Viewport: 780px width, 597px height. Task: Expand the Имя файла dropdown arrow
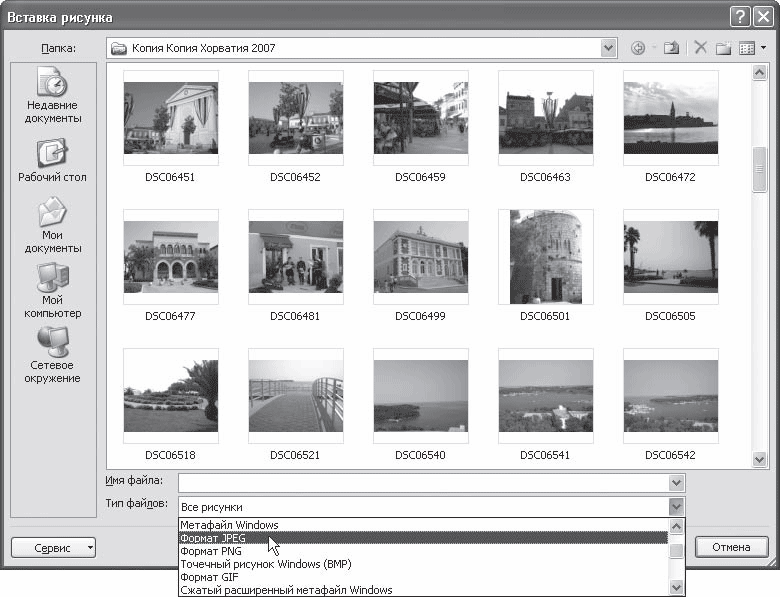(676, 483)
